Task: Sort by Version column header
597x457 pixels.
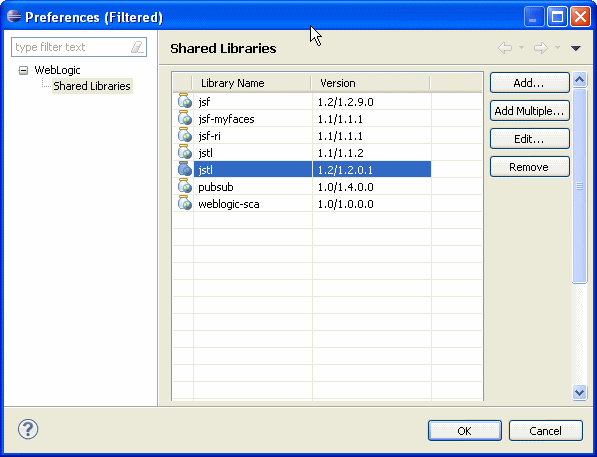Action: point(371,83)
